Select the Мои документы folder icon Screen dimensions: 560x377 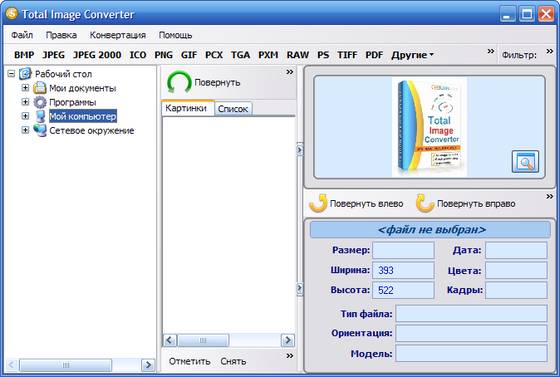coord(40,88)
